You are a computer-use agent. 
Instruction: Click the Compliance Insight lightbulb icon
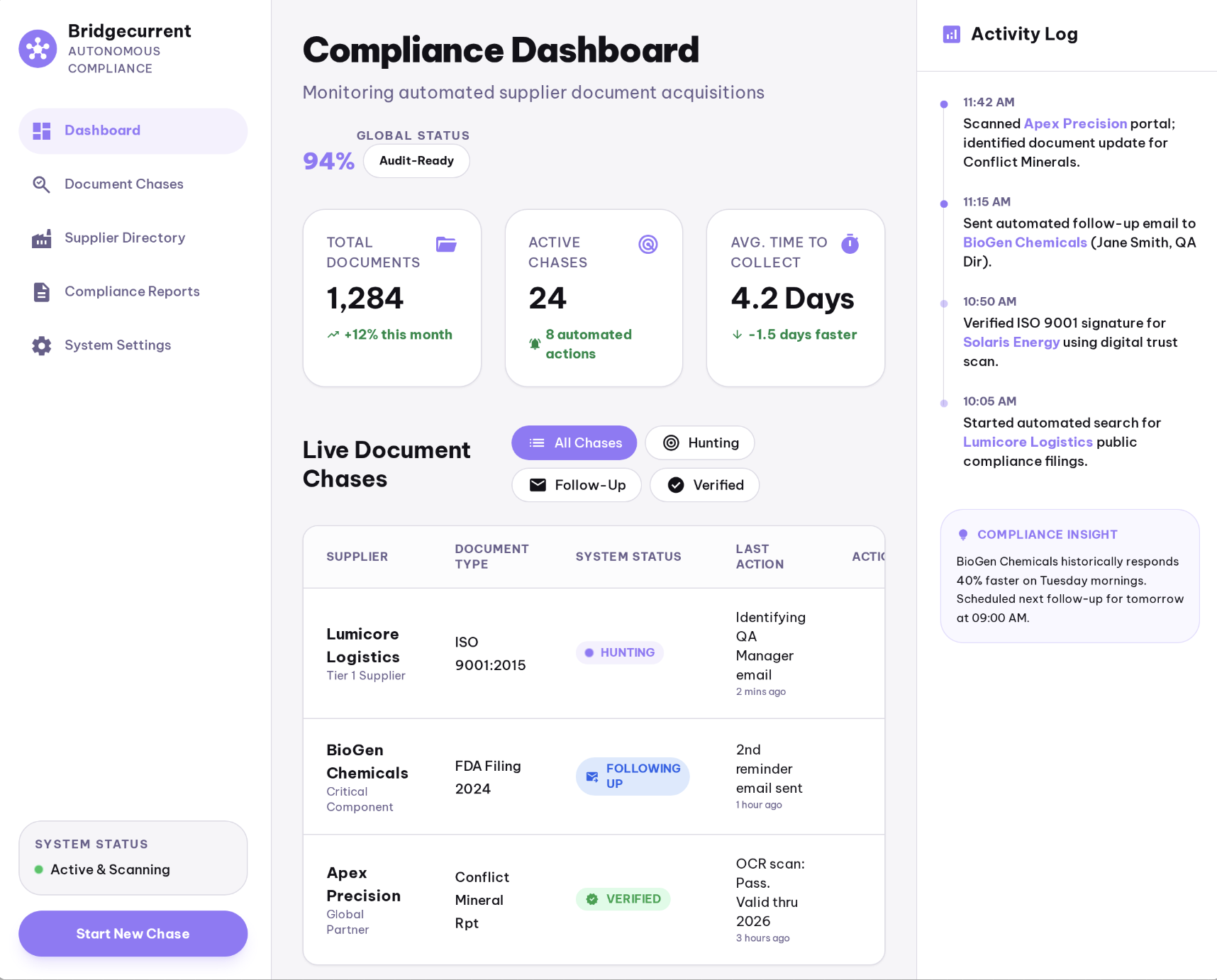point(964,534)
